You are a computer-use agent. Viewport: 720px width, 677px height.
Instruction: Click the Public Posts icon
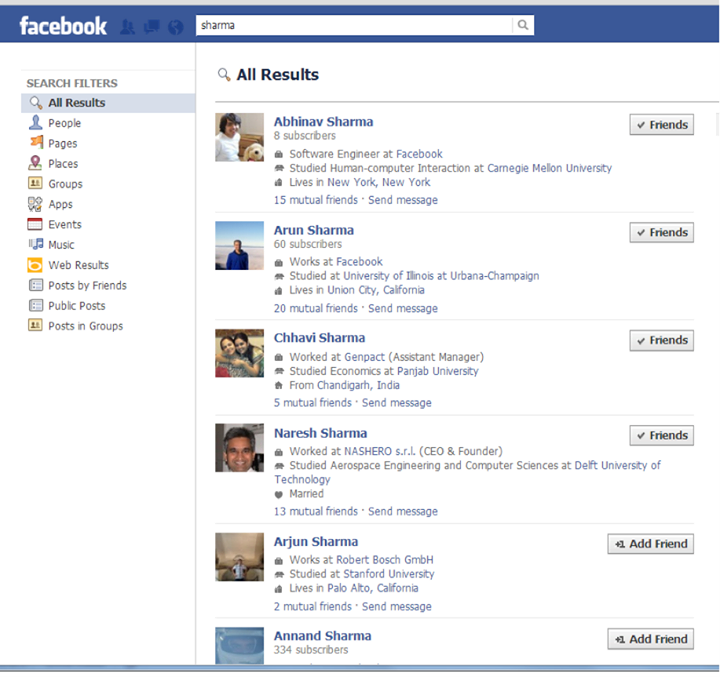35,305
